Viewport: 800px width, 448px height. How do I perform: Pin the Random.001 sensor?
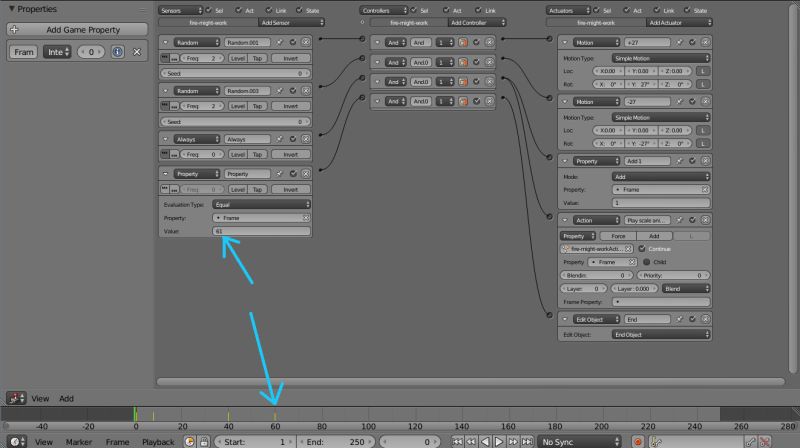pos(280,42)
